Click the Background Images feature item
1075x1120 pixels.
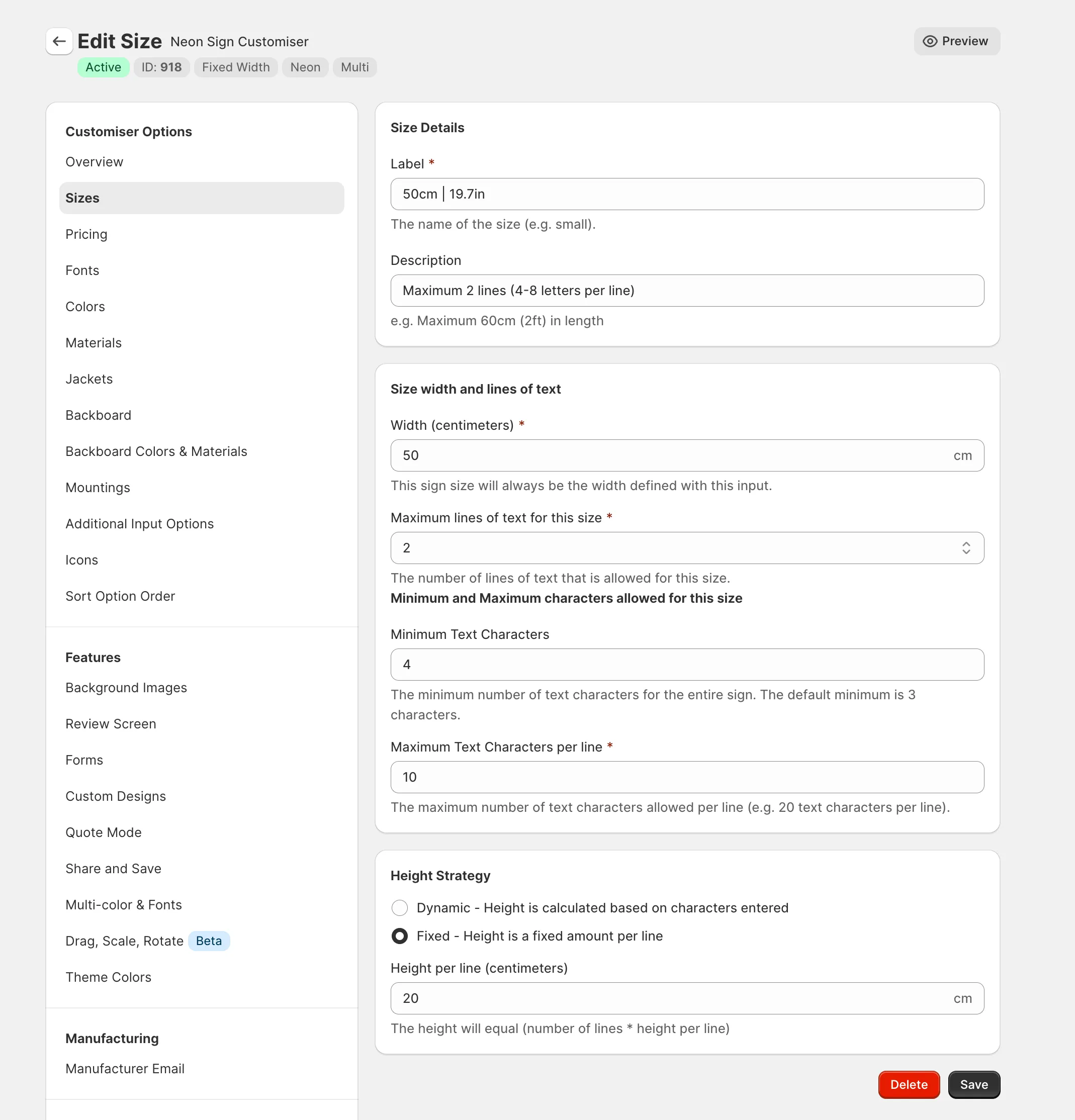[126, 687]
